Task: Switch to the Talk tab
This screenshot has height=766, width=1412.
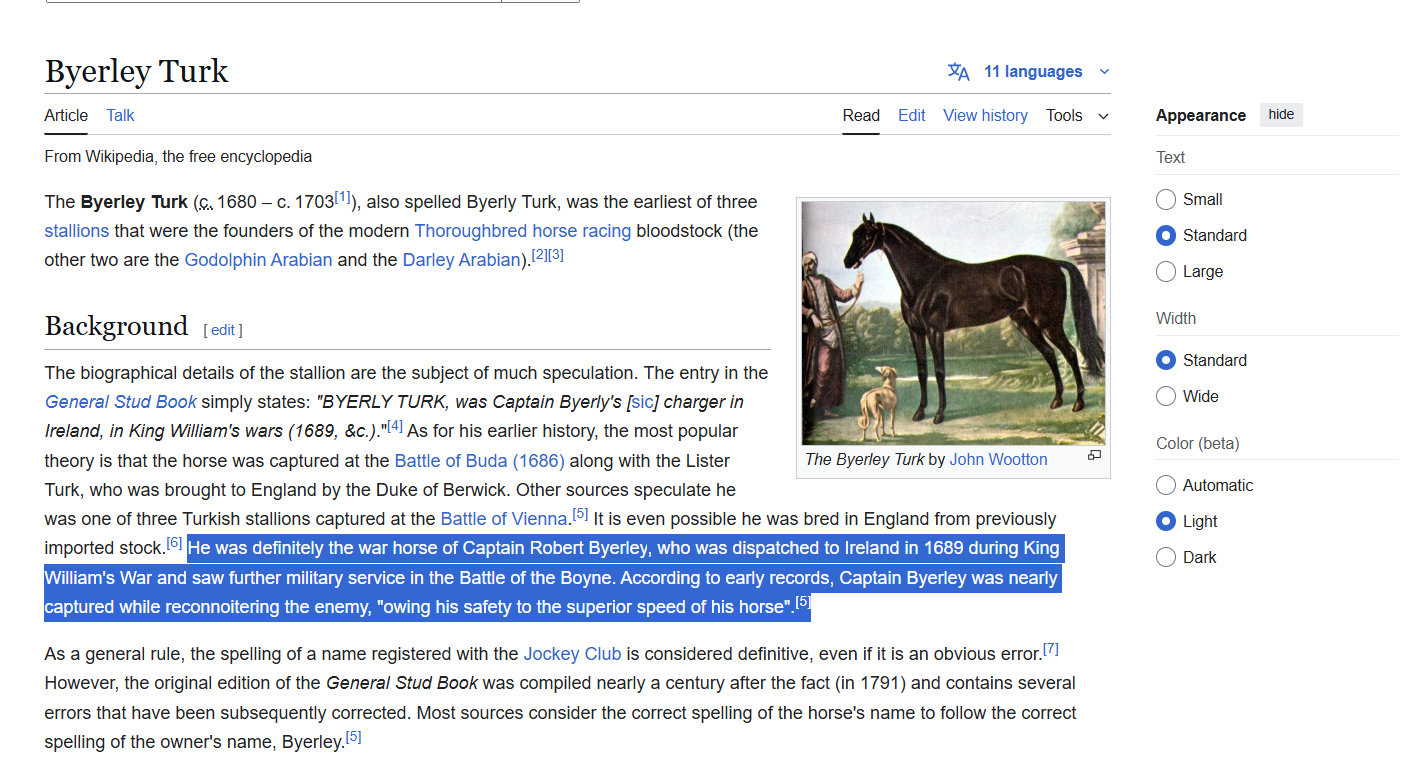Action: (x=120, y=116)
